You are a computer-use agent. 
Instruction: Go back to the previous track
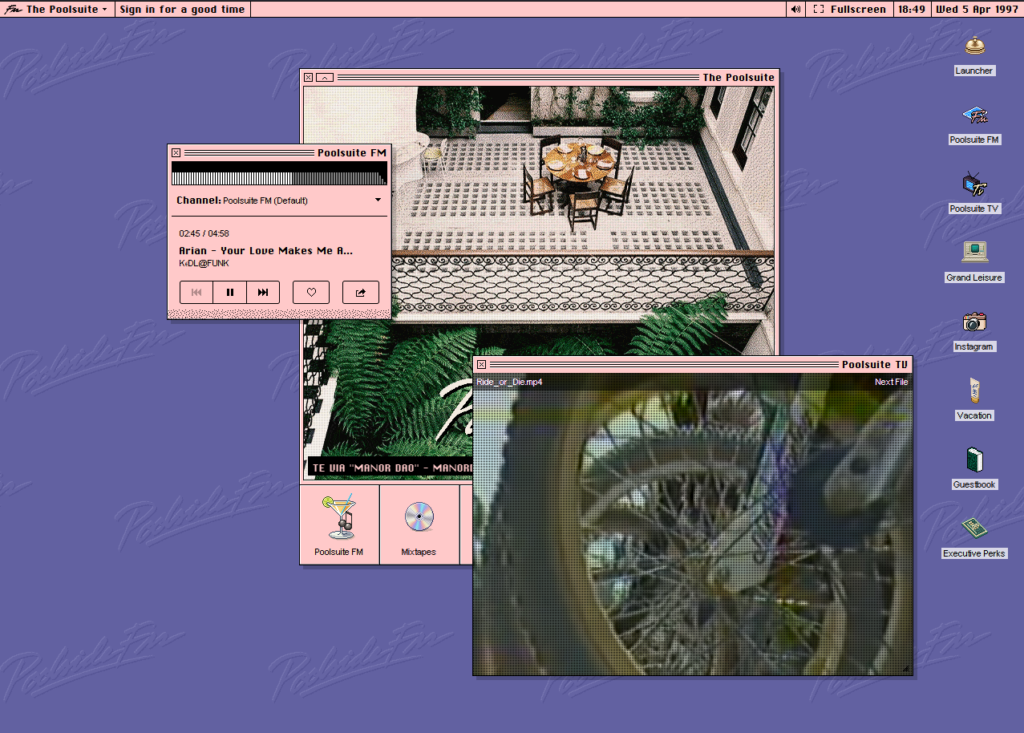click(196, 293)
